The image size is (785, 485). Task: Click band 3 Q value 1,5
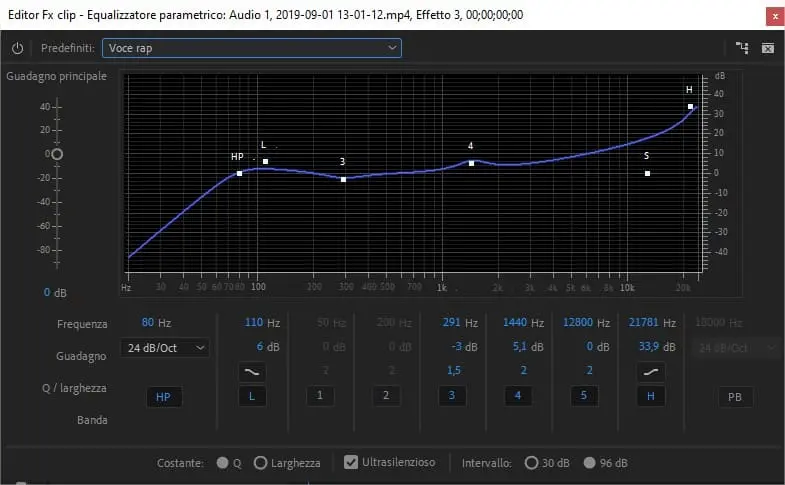[454, 370]
